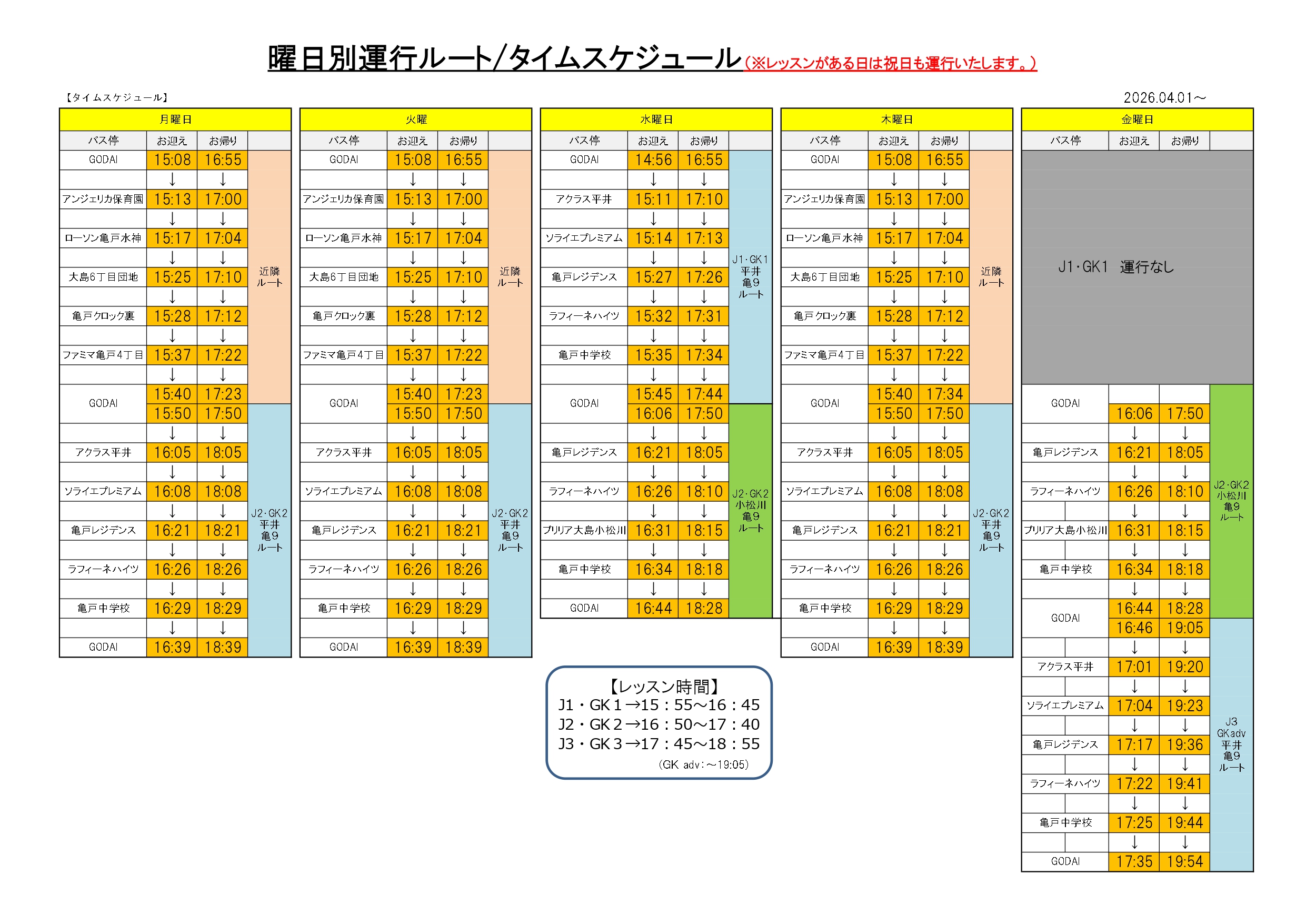Image resolution: width=1306 pixels, height=924 pixels.
Task: Click Wednesday's green J2・GK2 小松川 route label
Action: (750, 510)
